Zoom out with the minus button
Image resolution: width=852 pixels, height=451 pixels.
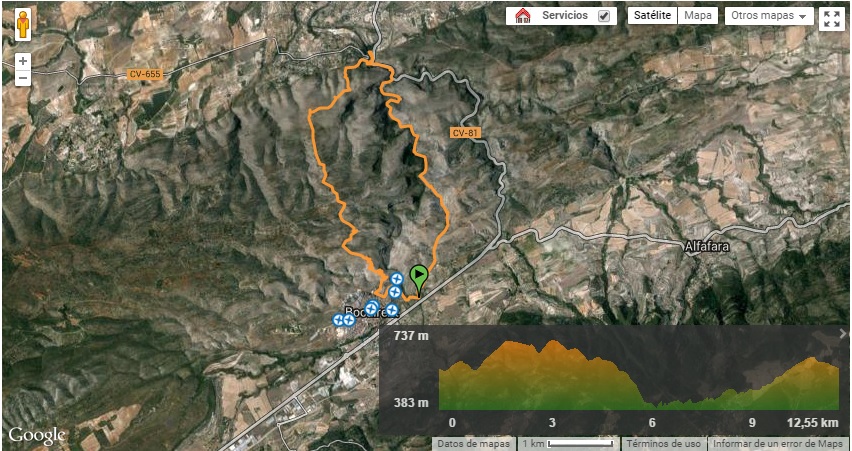pos(22,78)
